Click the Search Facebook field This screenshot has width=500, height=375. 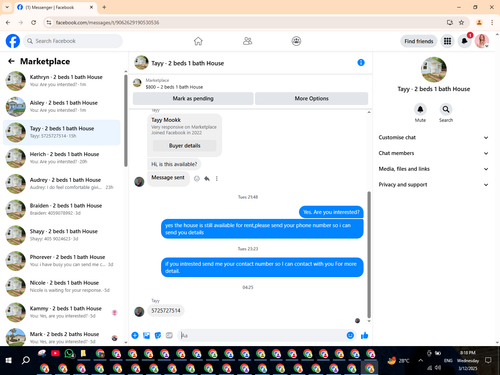point(73,41)
